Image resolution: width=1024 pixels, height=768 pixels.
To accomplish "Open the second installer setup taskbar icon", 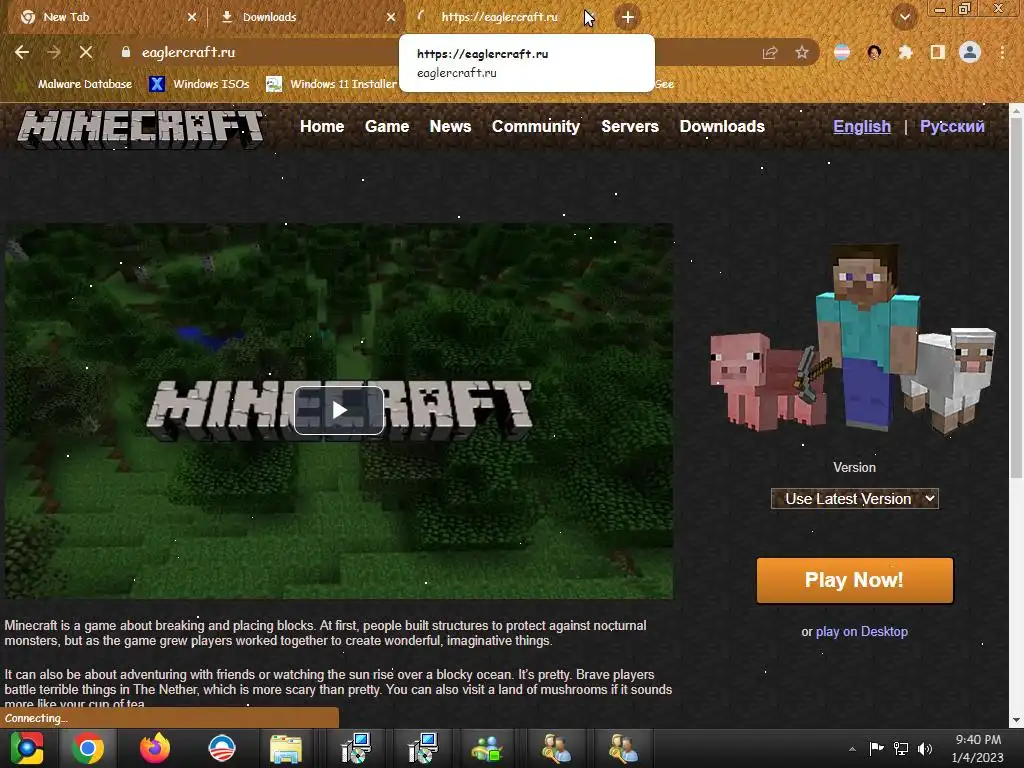I will click(422, 748).
